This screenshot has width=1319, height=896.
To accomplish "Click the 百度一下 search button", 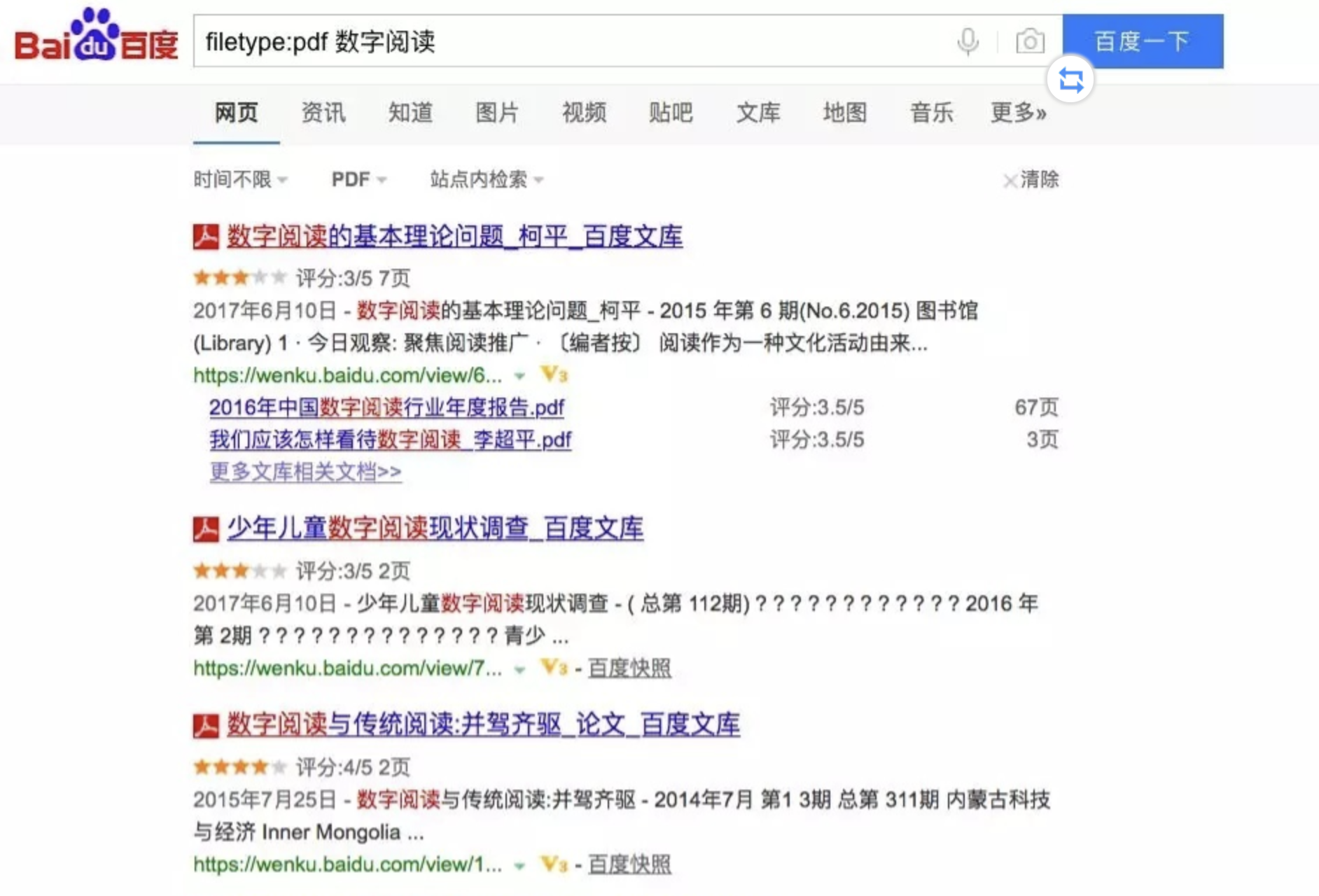I will tap(1144, 41).
